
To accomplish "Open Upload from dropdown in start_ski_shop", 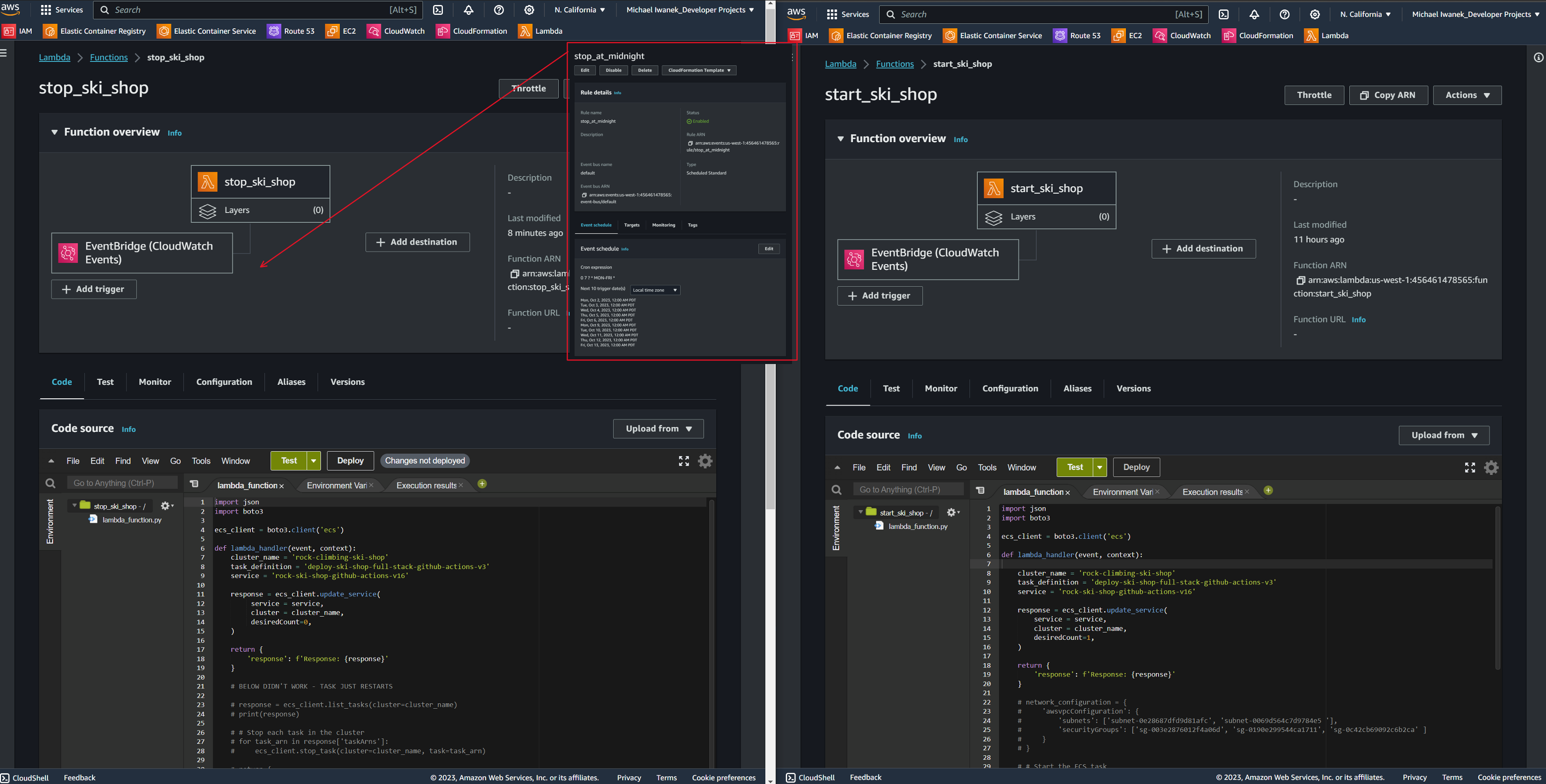I will coord(1444,435).
